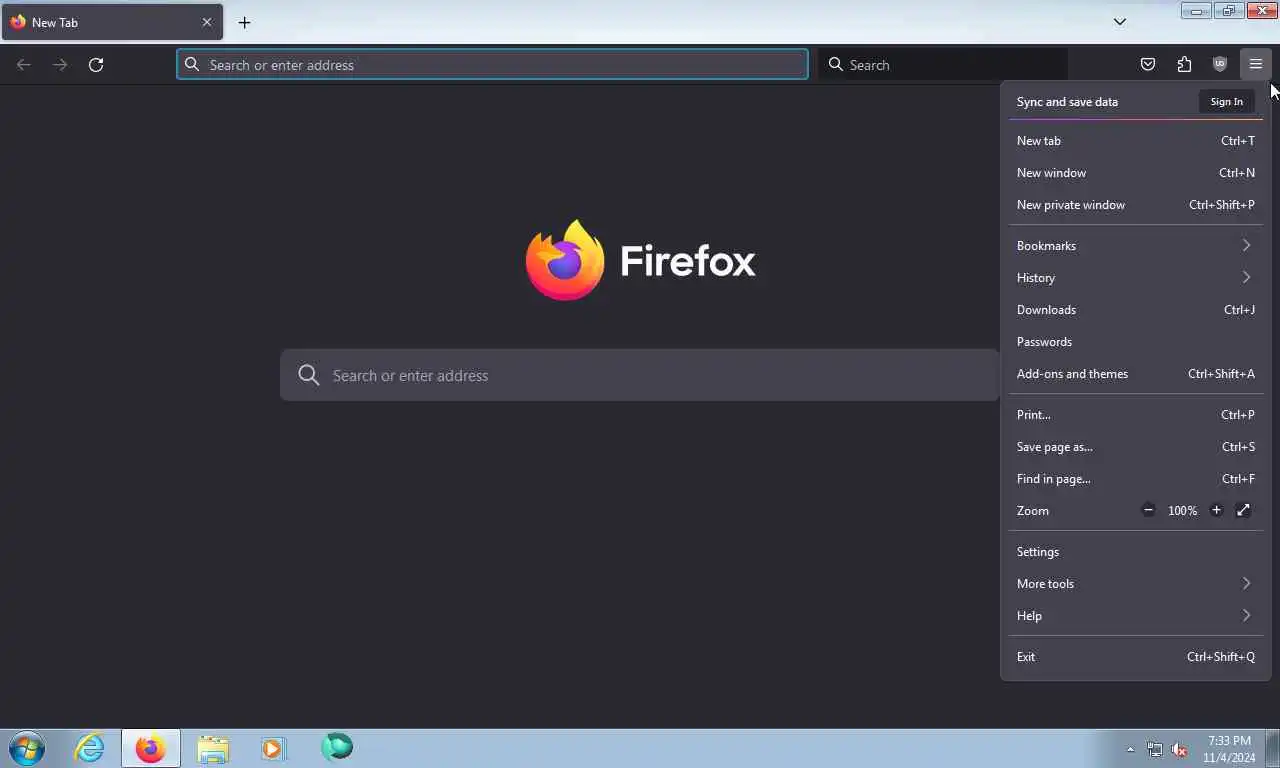The height and width of the screenshot is (768, 1280).
Task: Choose Exit from the menu
Action: 1135,657
